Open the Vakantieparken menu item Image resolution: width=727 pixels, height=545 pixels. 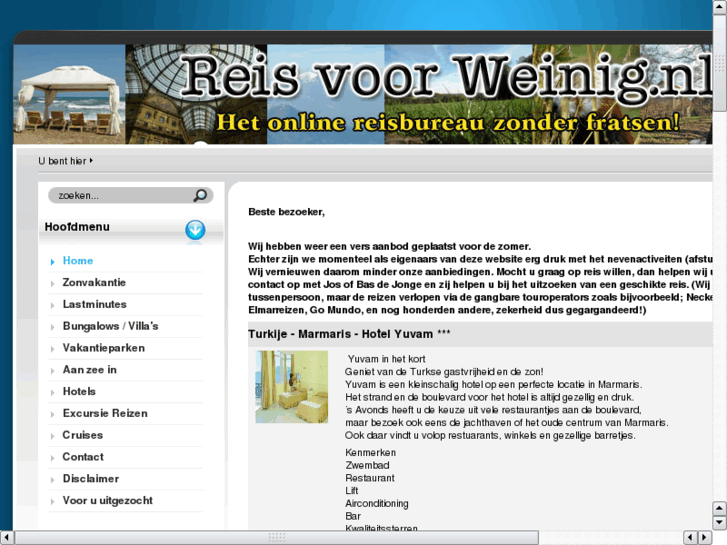(104, 348)
